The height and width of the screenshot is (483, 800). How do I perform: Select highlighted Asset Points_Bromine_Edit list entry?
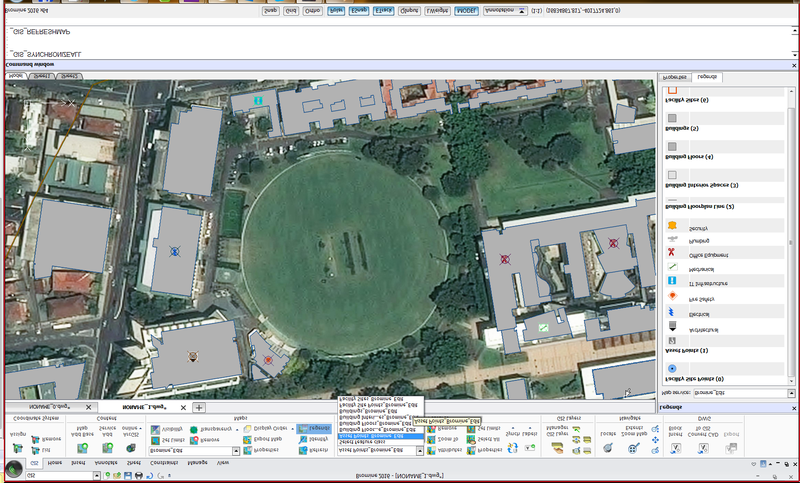pos(381,436)
